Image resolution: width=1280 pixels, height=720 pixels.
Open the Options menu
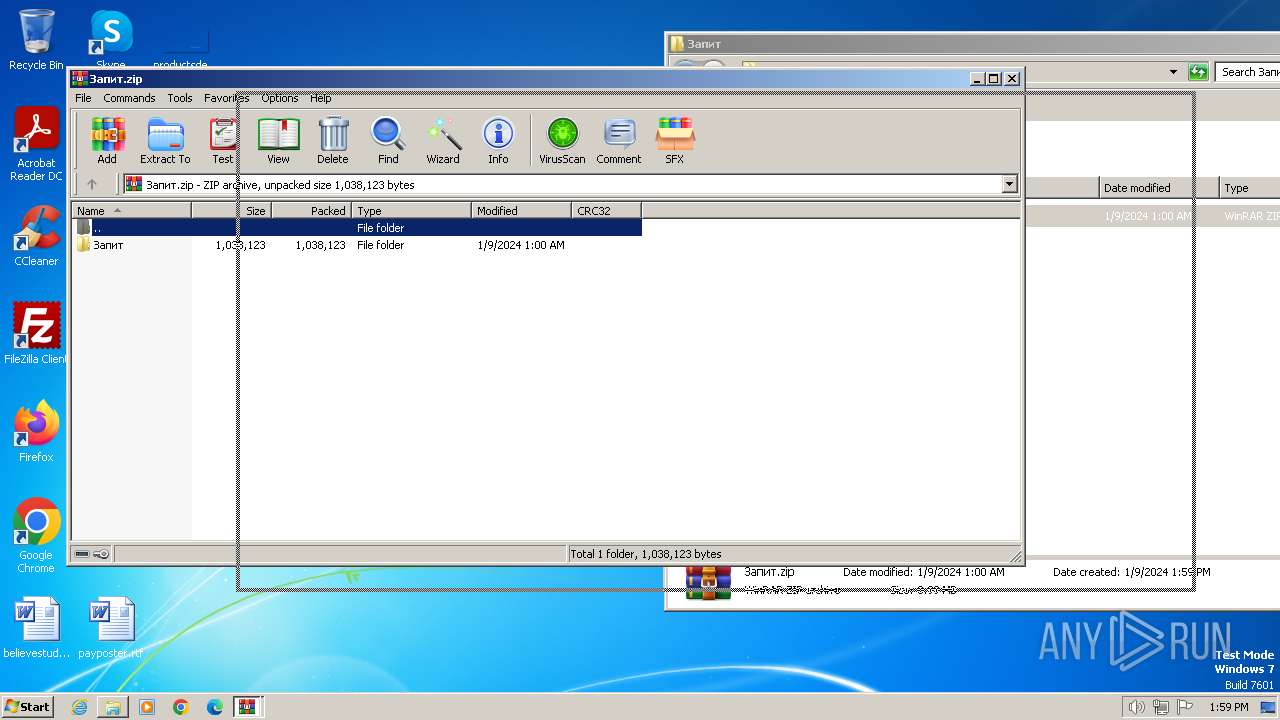280,98
